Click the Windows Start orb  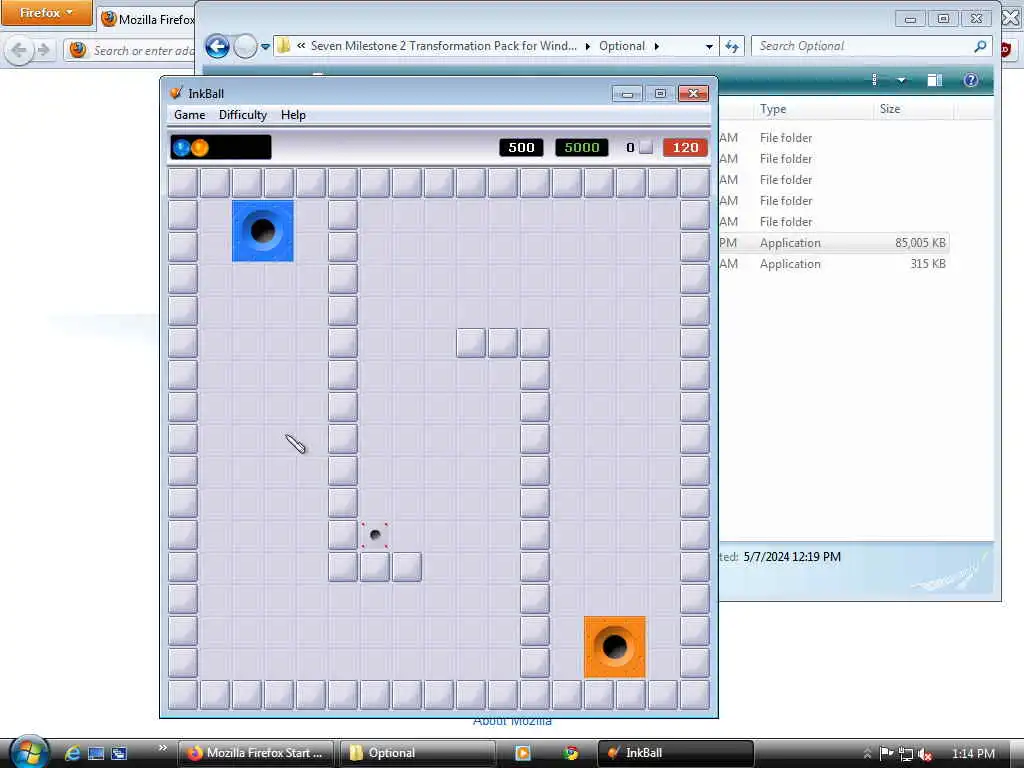pyautogui.click(x=29, y=752)
